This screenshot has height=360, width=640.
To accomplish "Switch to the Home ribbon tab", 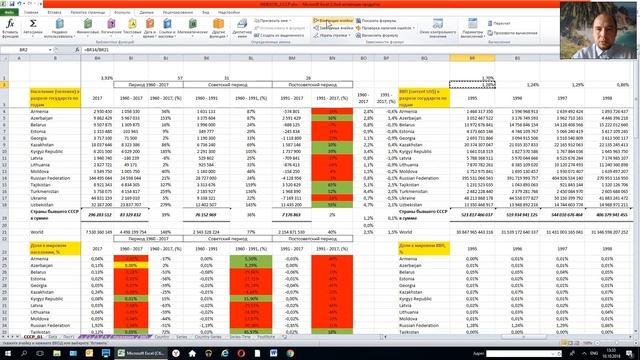I will pyautogui.click(x=31, y=12).
